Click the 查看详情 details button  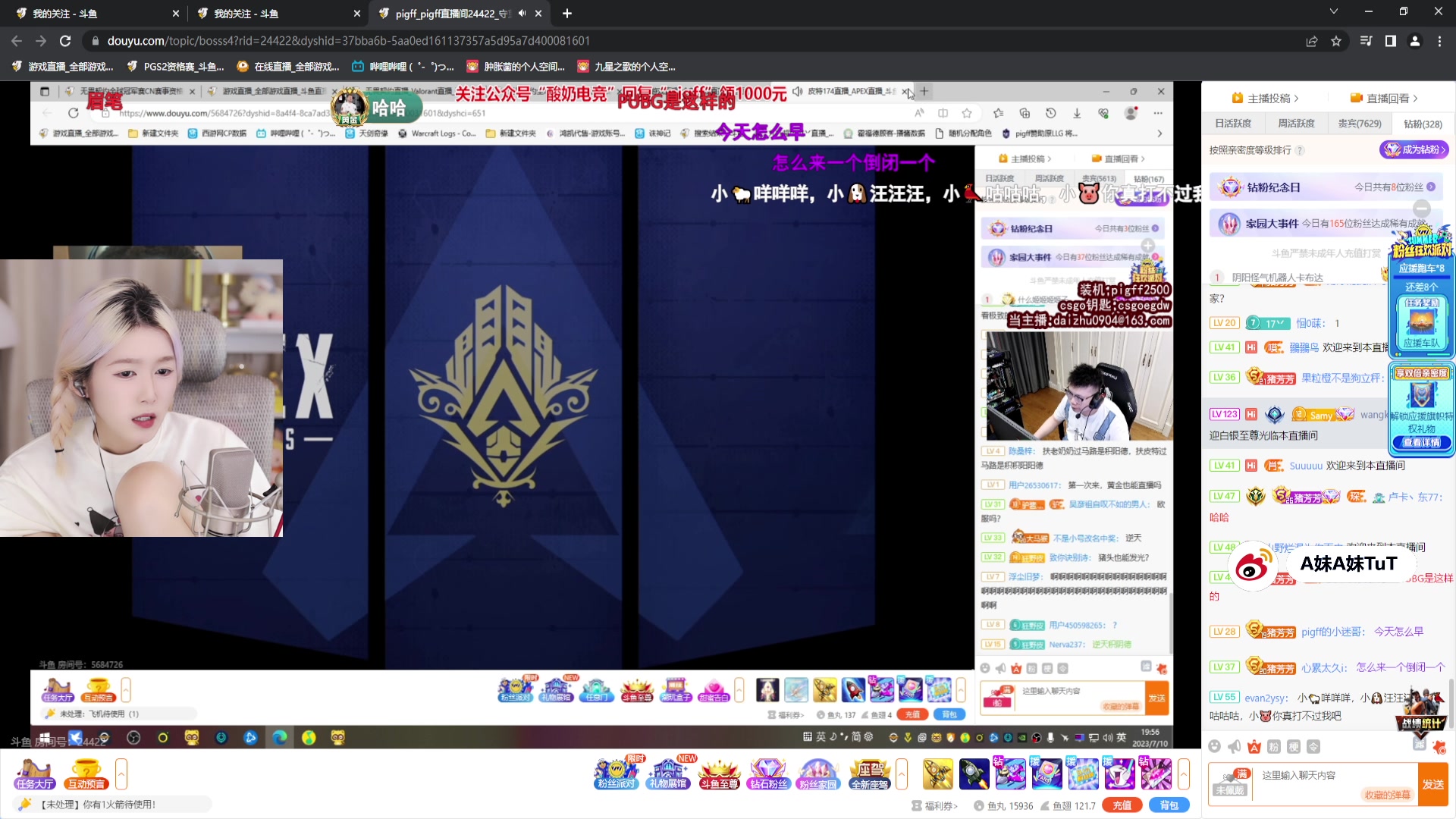[1422, 443]
